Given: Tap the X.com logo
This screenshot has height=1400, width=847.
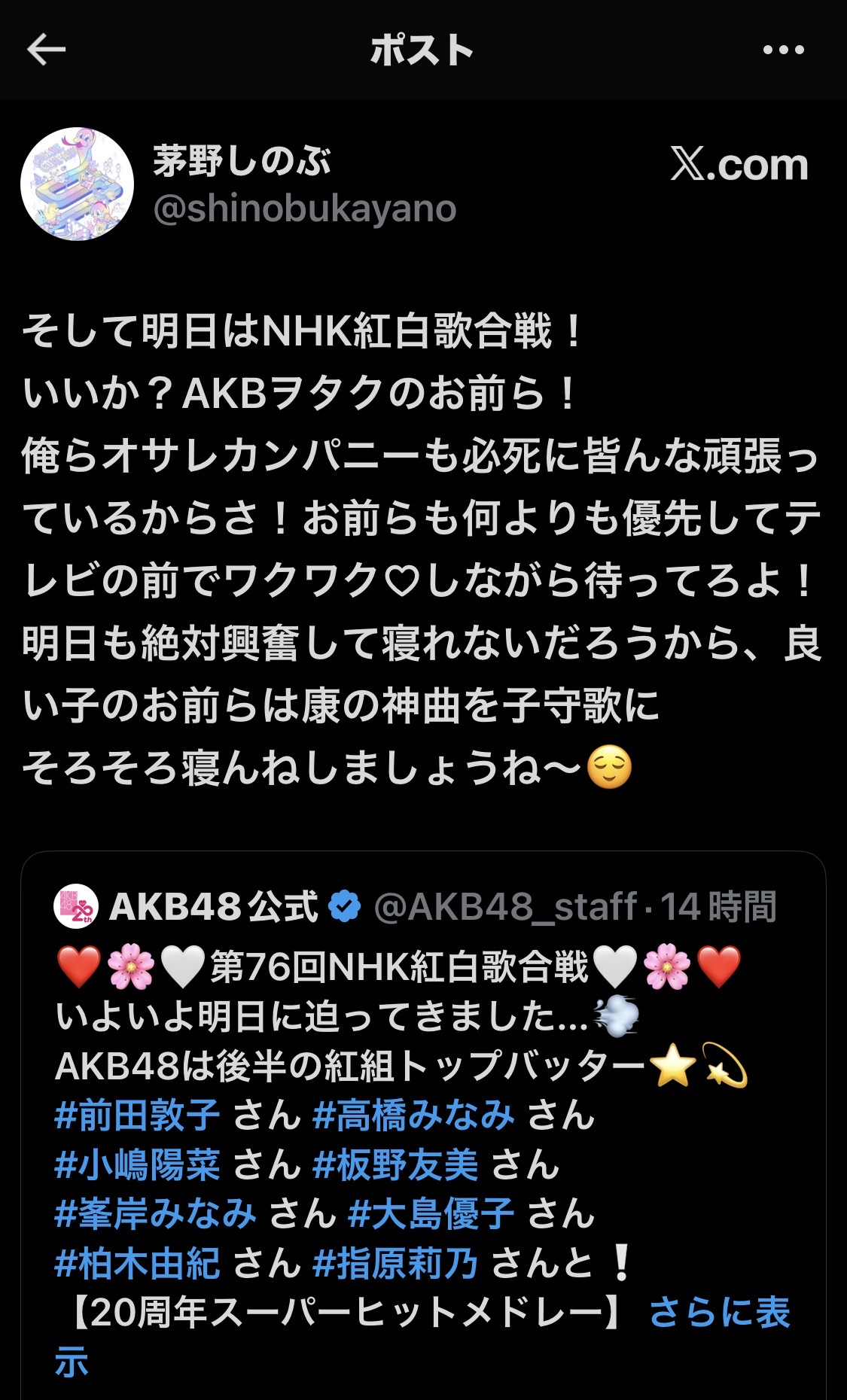Looking at the screenshot, I should (739, 164).
